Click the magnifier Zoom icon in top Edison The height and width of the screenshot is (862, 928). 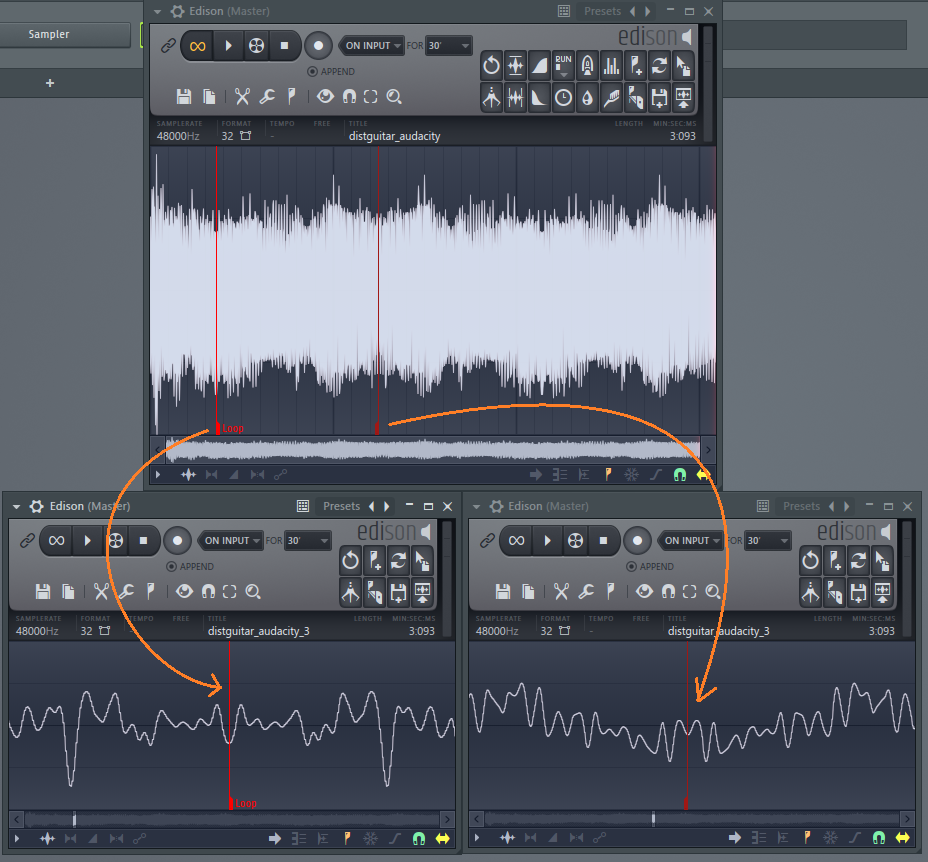coord(394,96)
